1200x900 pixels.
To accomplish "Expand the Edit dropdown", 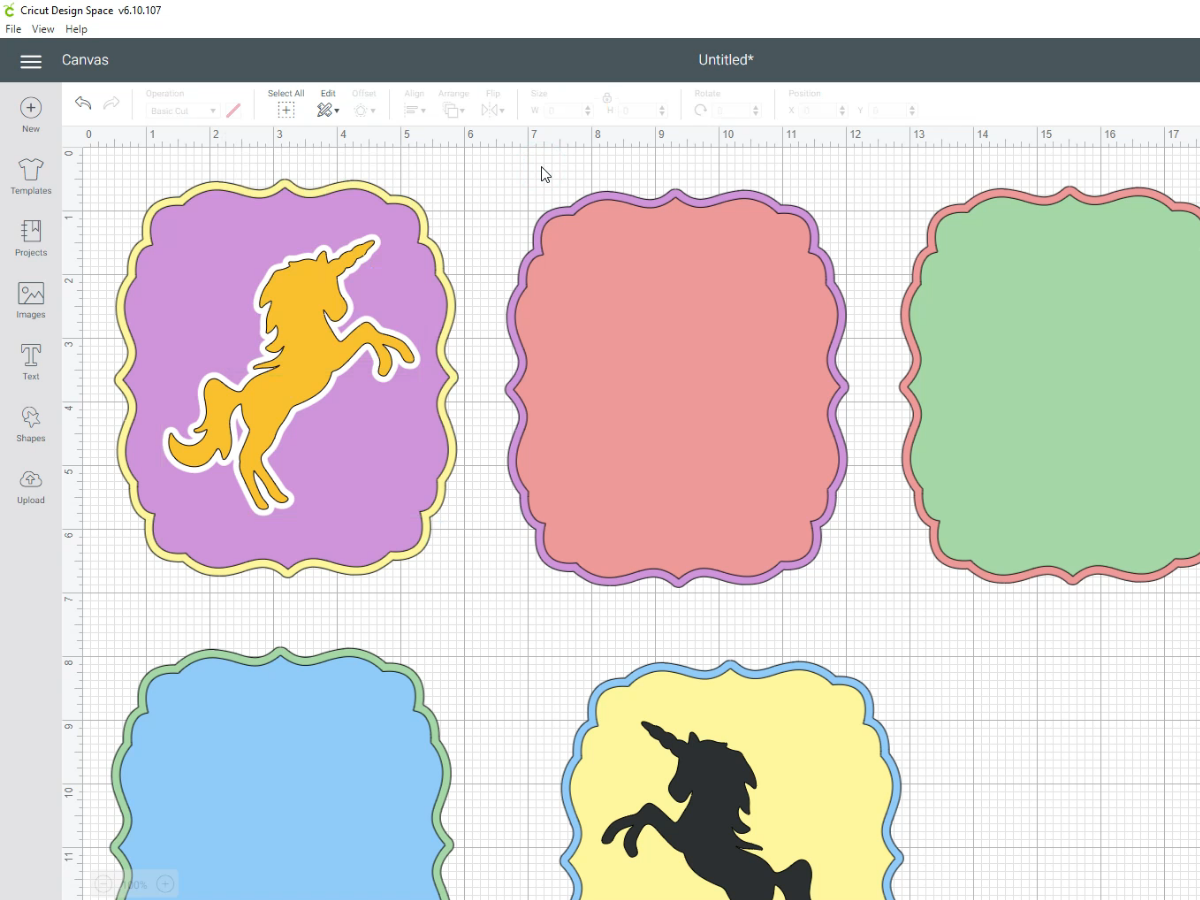I will 328,110.
